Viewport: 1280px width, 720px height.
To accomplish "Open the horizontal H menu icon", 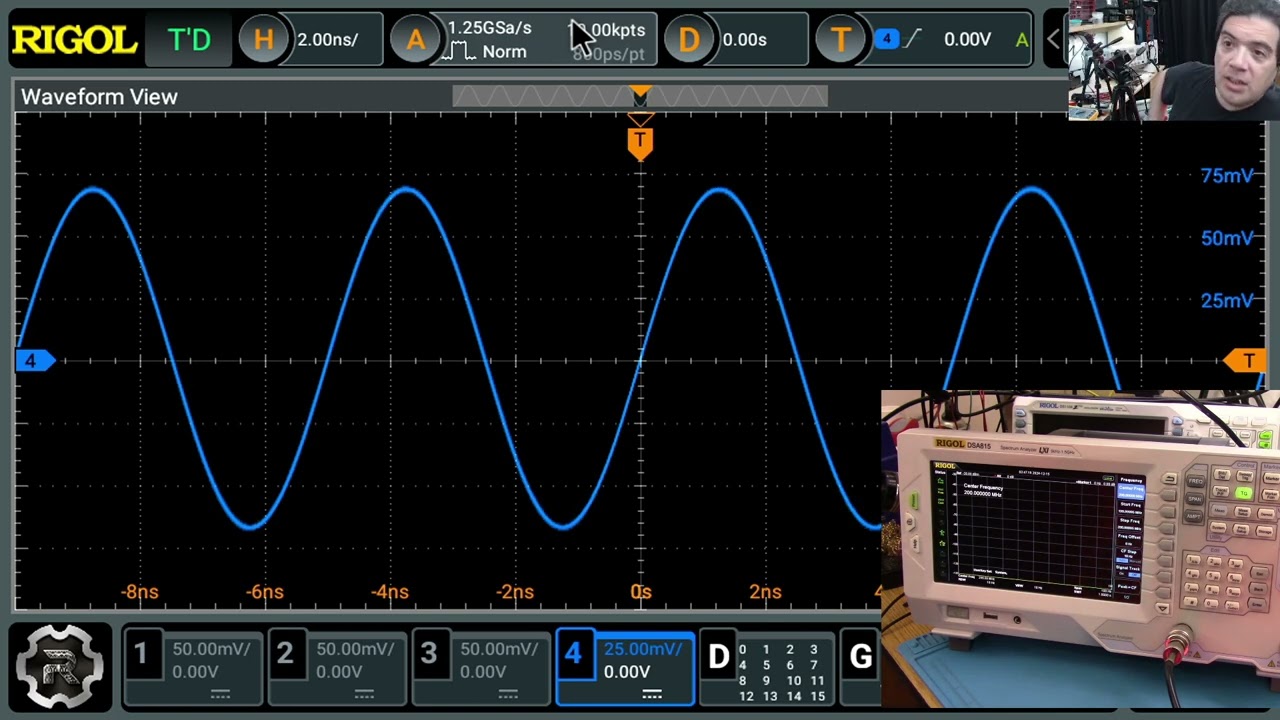I will click(x=263, y=40).
